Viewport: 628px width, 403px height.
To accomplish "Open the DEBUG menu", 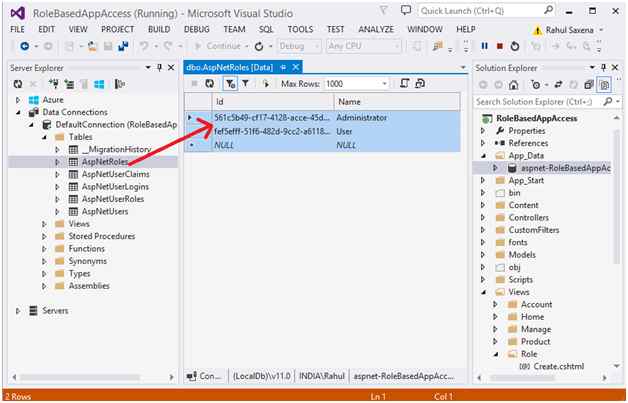I will click(x=197, y=29).
